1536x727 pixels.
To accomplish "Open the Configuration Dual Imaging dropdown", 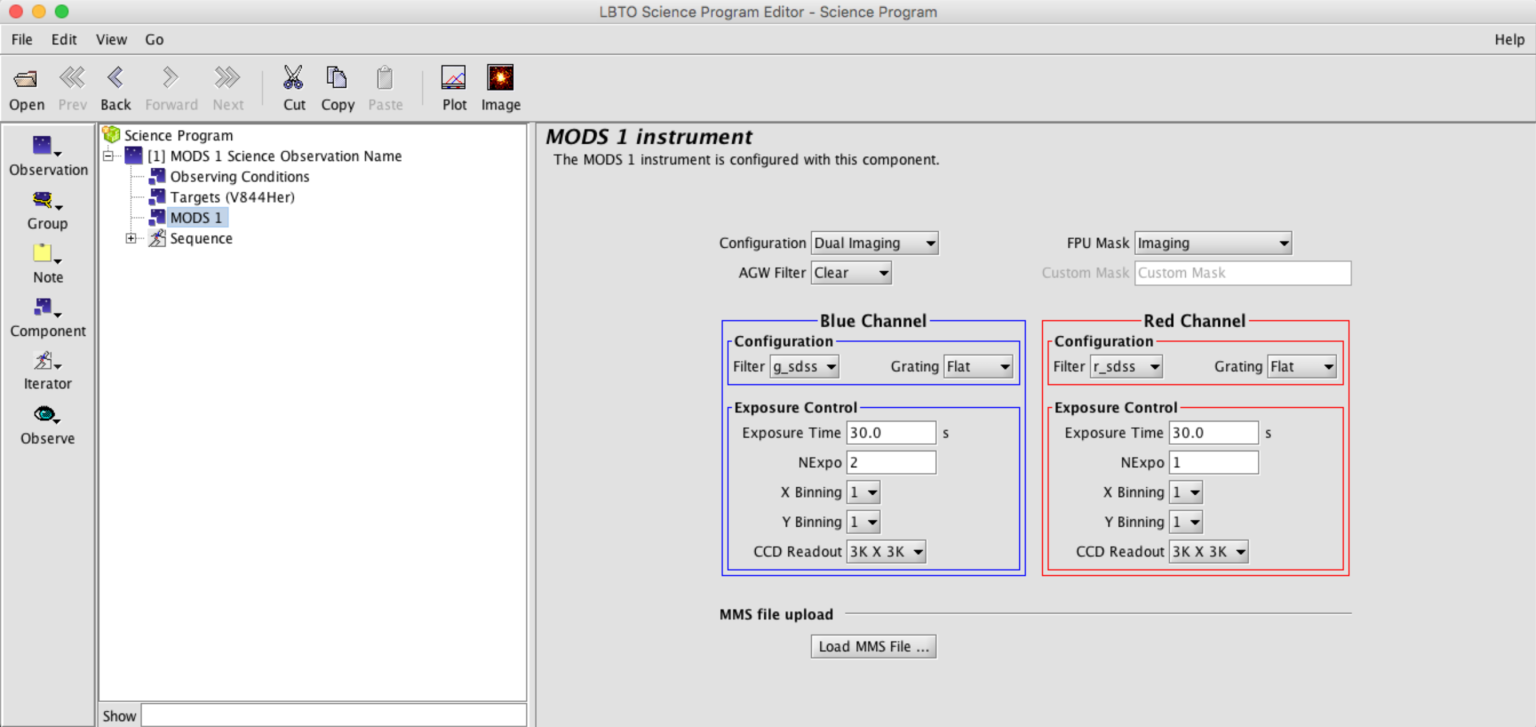I will click(874, 243).
